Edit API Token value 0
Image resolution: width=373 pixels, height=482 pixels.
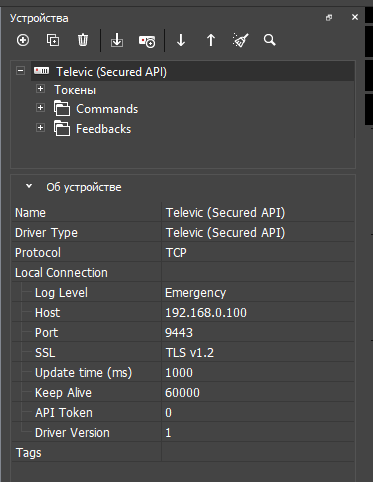[258, 413]
